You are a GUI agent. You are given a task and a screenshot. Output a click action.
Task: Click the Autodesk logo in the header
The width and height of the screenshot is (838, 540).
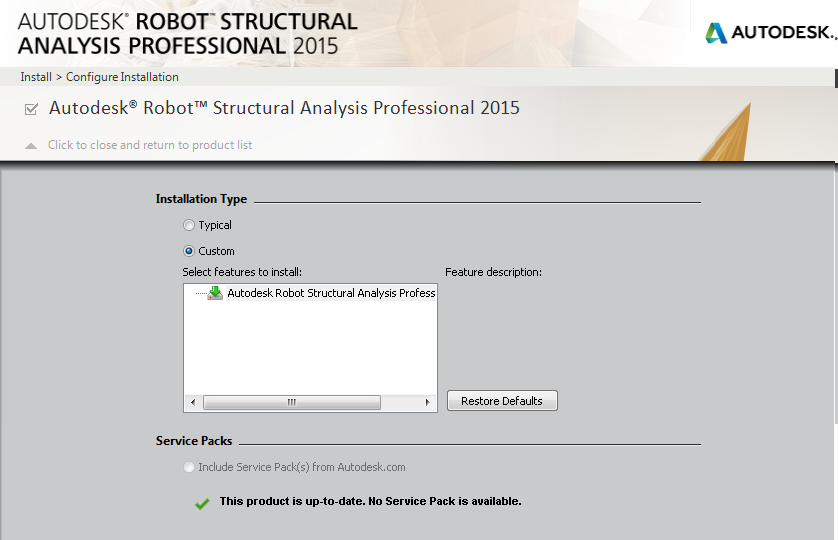(x=769, y=33)
